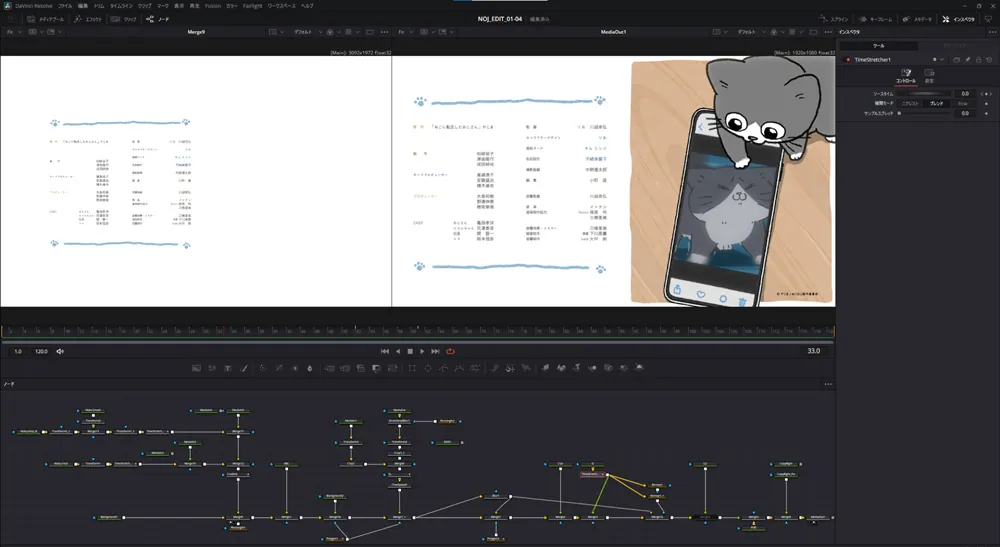Add an Ellipse mask from toolbar
1000x547 pixels.
click(x=428, y=368)
